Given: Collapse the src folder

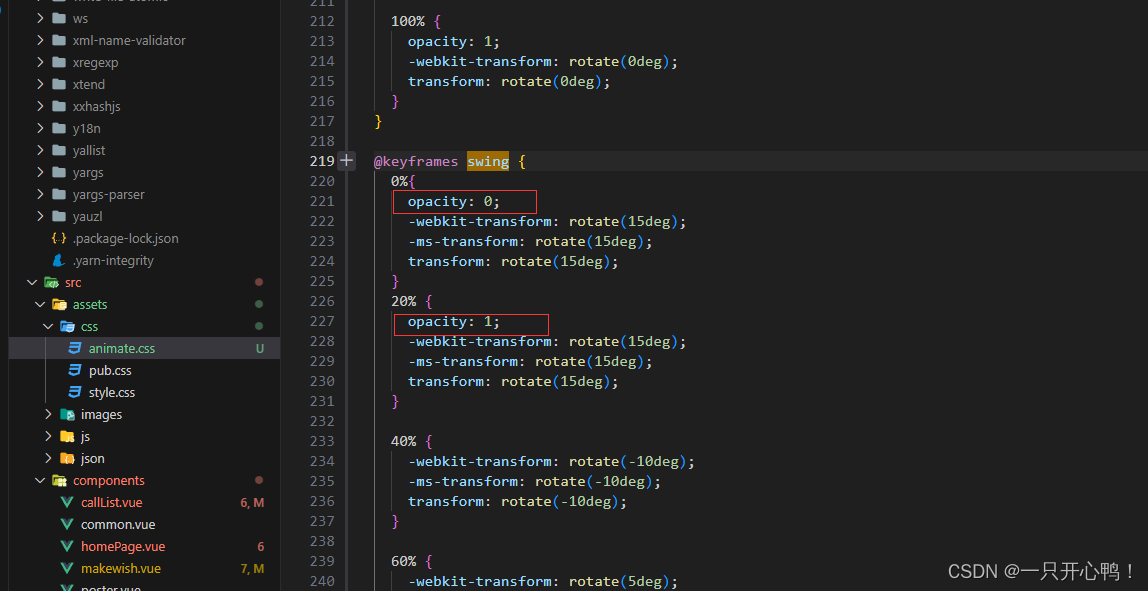Looking at the screenshot, I should 31,282.
